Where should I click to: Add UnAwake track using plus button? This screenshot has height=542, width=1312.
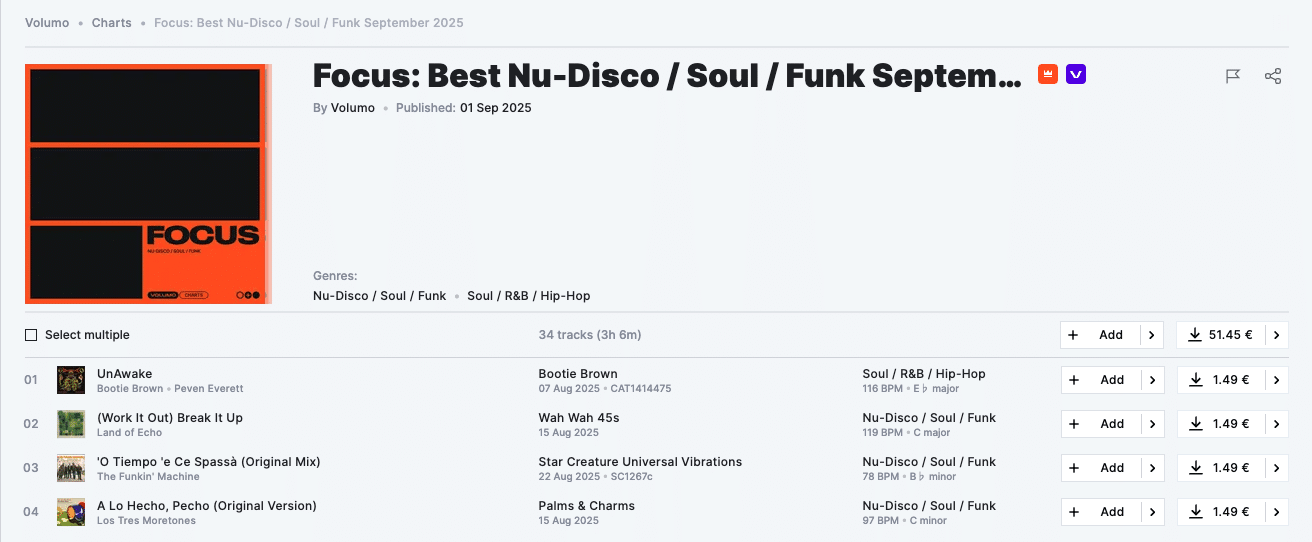[1100, 380]
